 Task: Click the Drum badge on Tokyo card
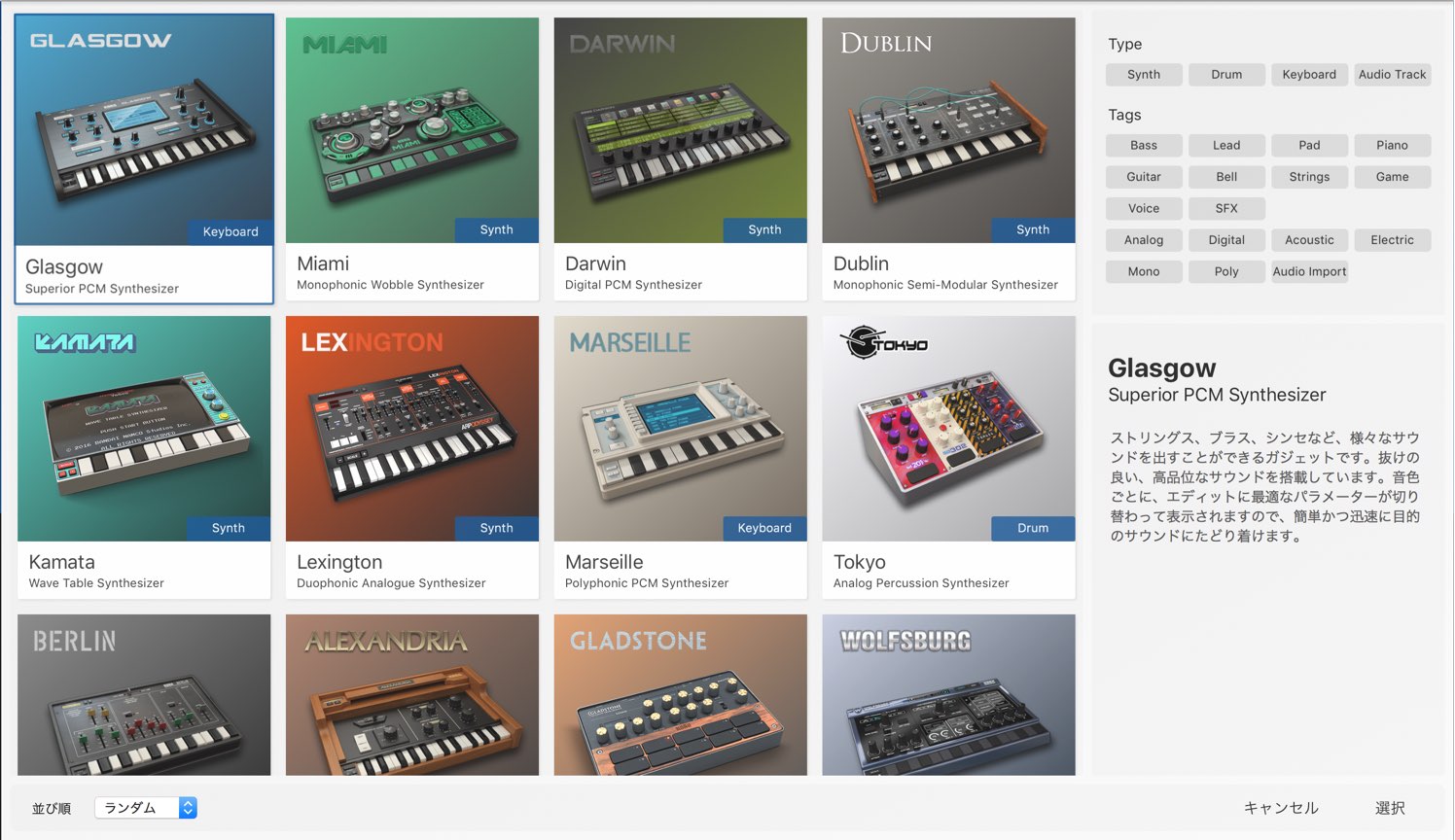pos(1033,528)
